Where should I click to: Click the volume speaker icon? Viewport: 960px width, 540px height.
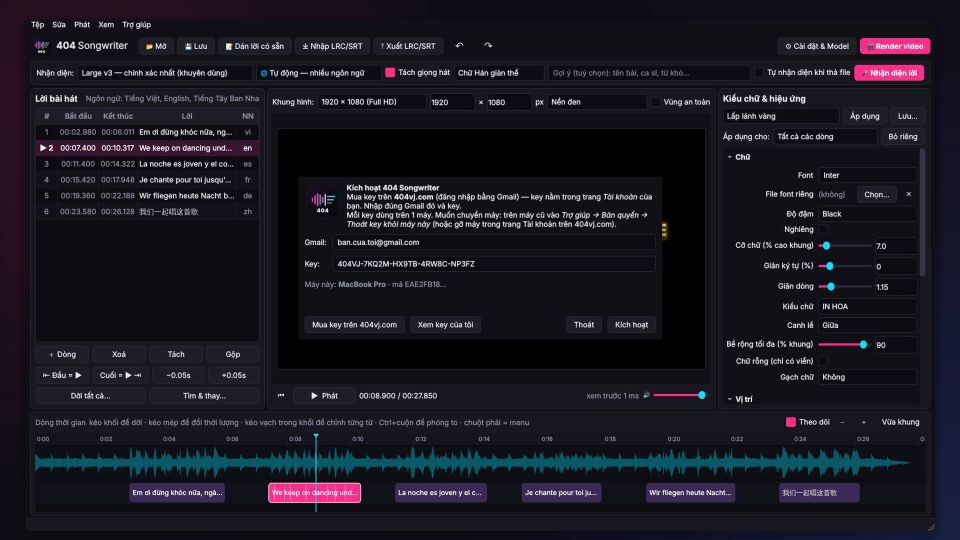(x=646, y=396)
